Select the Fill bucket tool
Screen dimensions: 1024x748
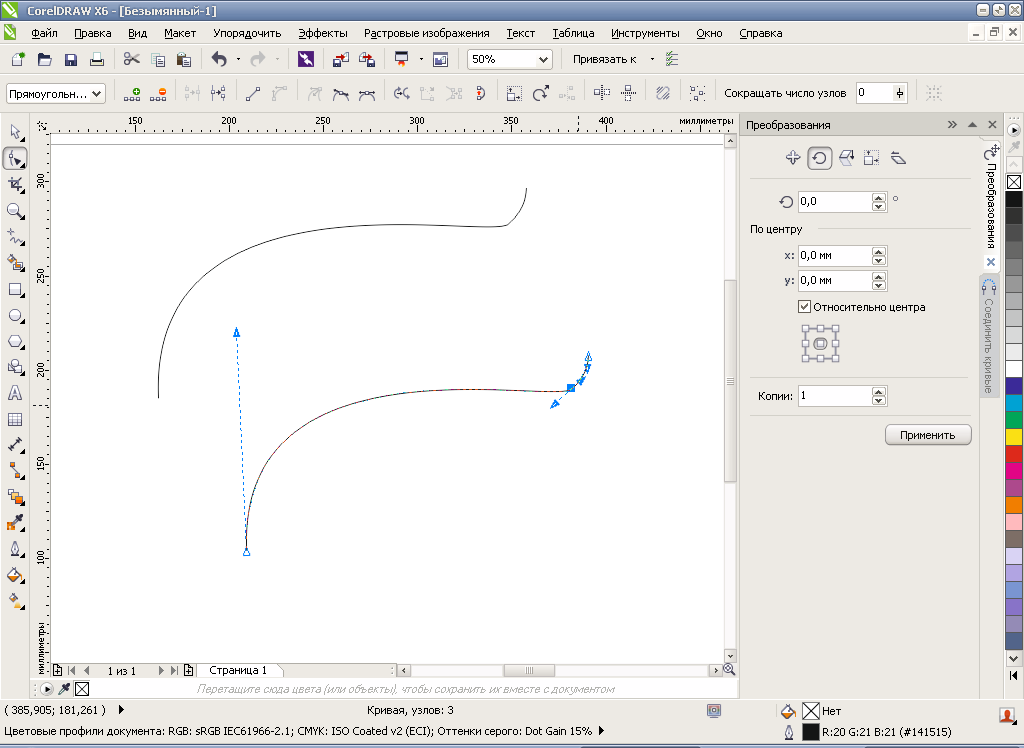tap(15, 575)
